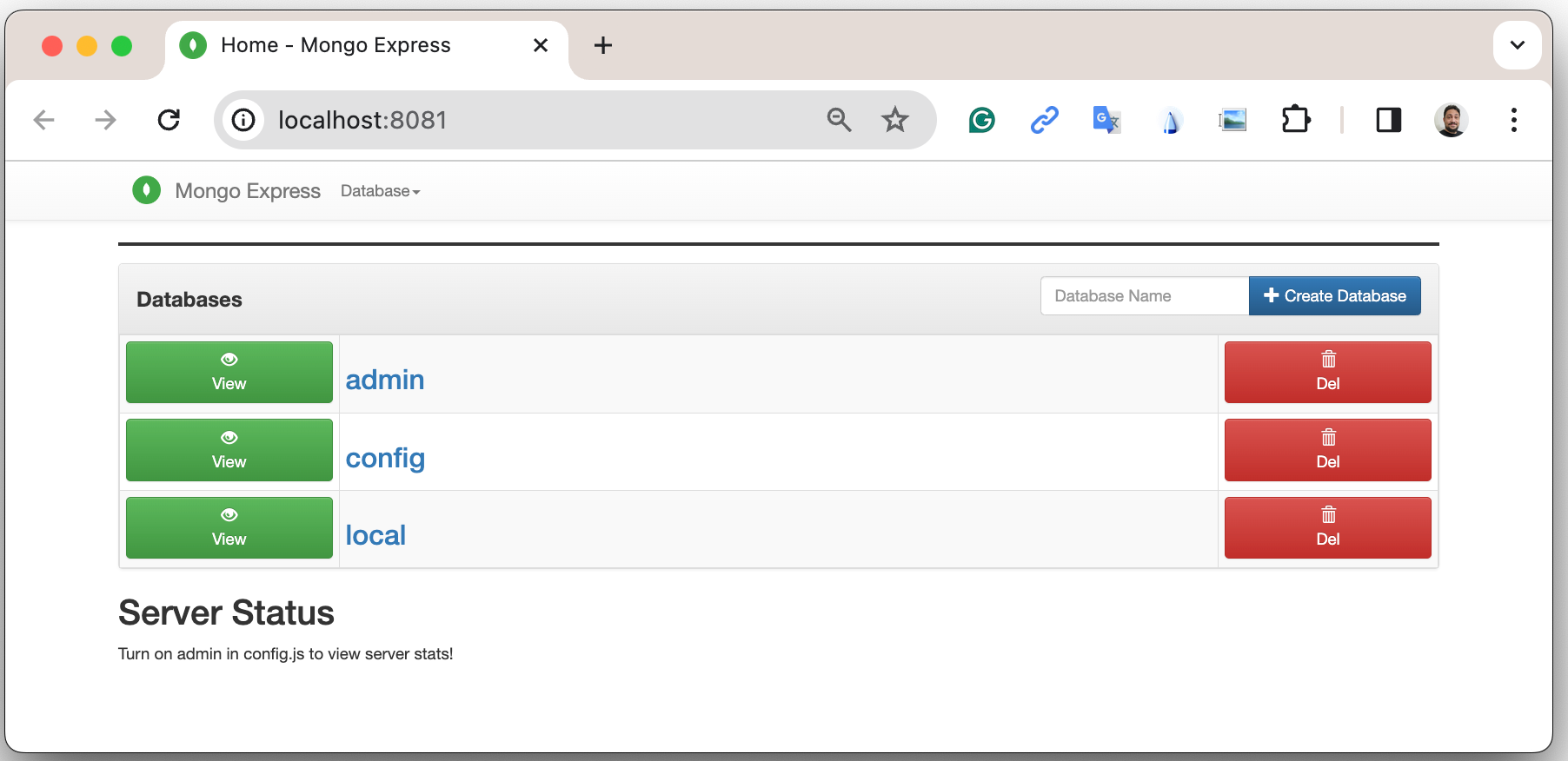The width and height of the screenshot is (1568, 761).
Task: View the admin database
Action: click(x=229, y=373)
